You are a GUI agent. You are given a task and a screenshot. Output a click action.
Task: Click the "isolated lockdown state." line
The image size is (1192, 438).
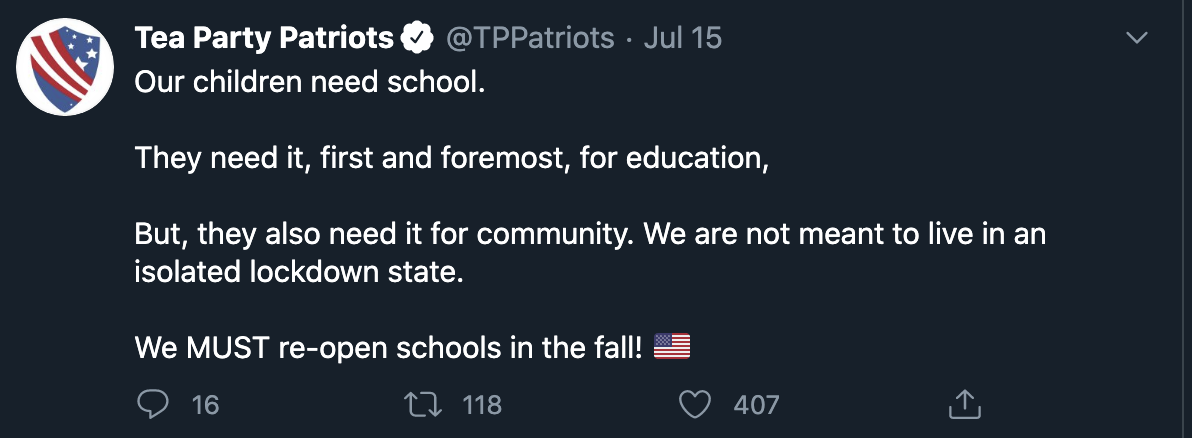pyautogui.click(x=299, y=271)
